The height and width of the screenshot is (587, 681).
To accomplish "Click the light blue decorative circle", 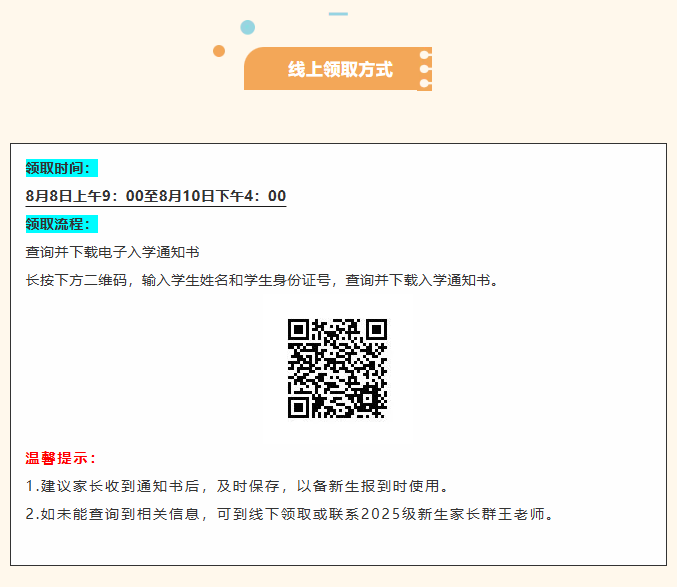I will [x=247, y=27].
